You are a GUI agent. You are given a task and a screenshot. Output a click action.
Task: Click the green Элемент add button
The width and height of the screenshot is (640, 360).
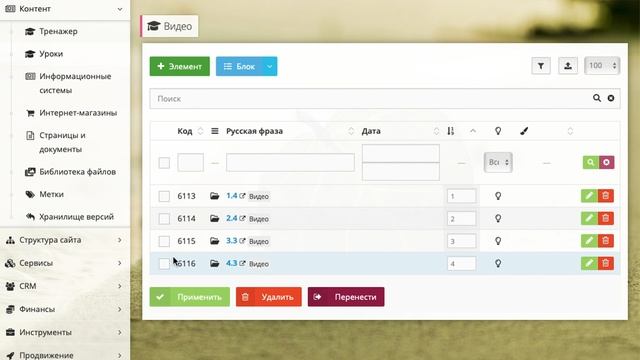tap(180, 66)
